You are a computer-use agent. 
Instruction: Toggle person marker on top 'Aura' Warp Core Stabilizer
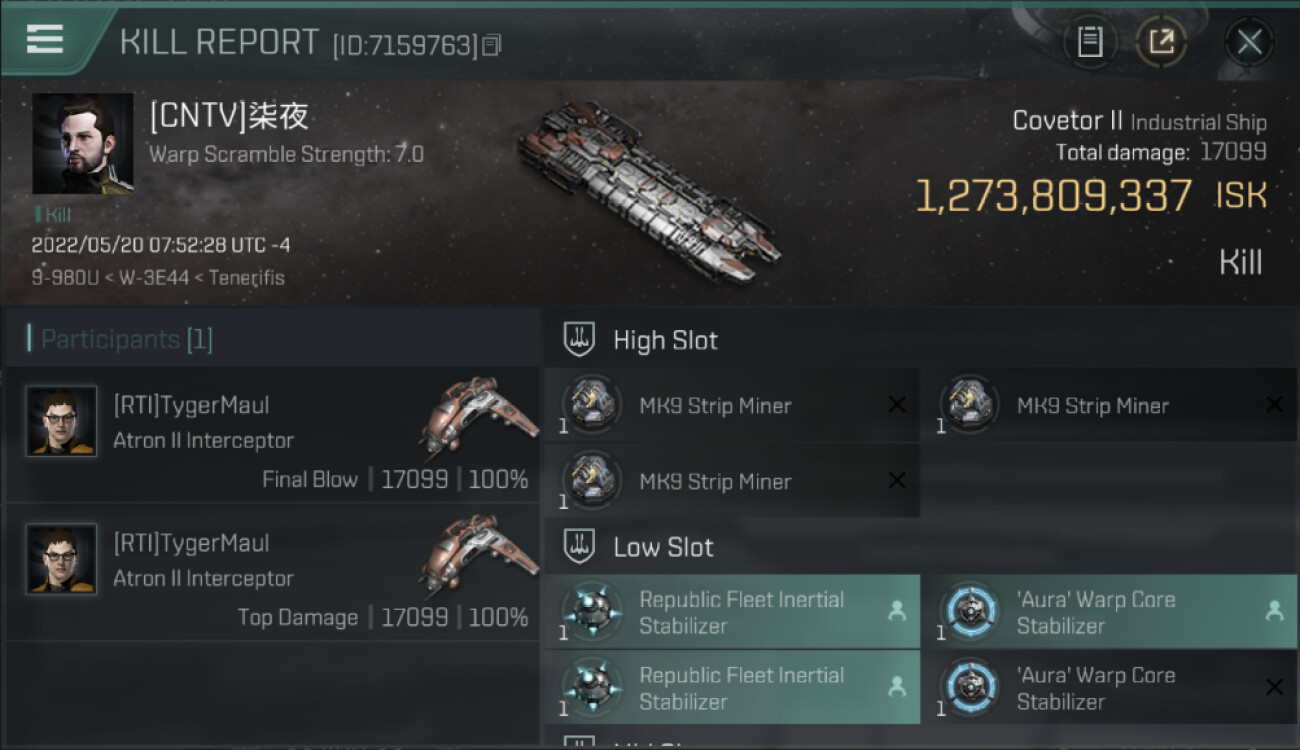click(x=1274, y=610)
